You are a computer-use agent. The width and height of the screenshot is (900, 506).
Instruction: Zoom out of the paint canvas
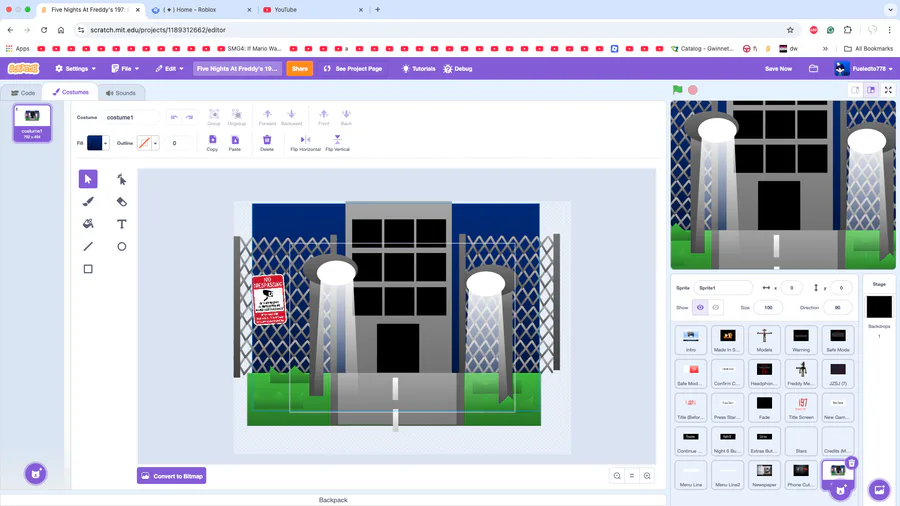(617, 476)
